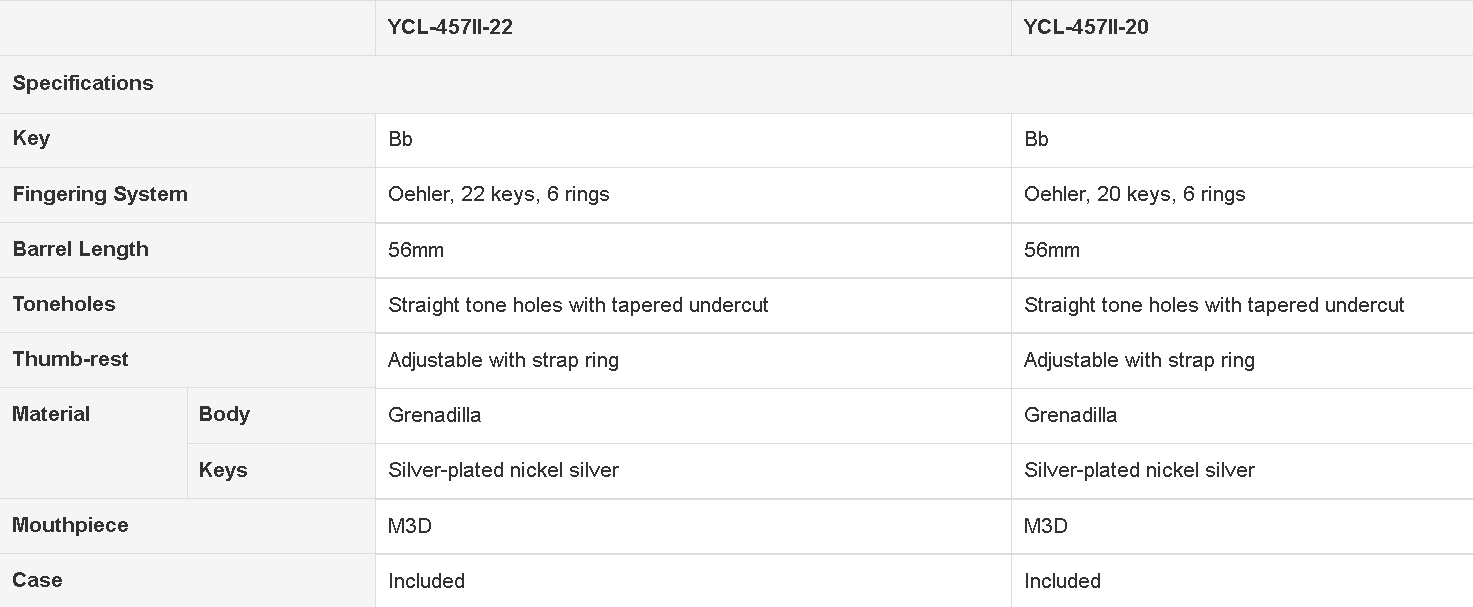
Task: Click the Body sub-label under Material
Action: 224,414
